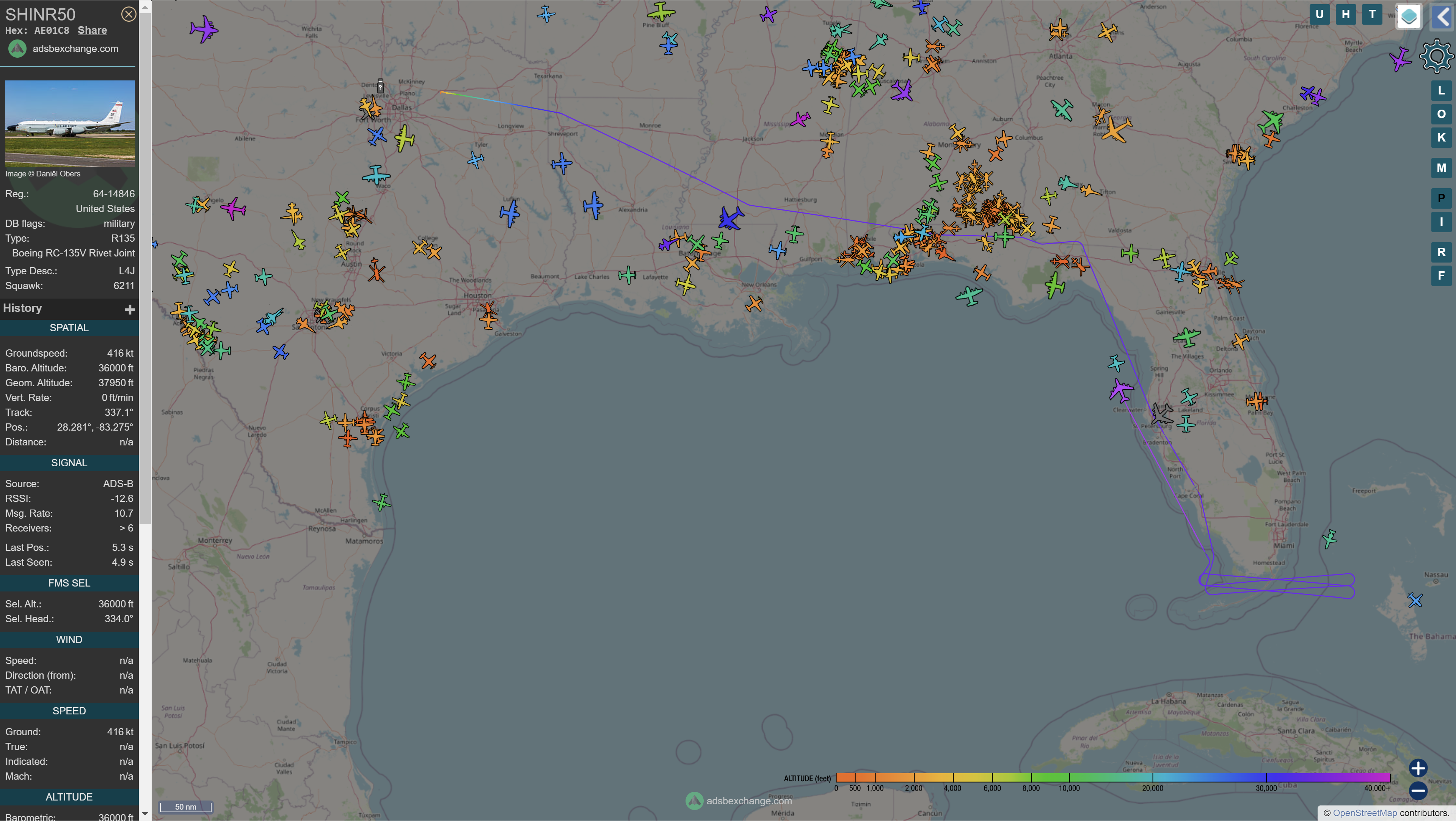The width and height of the screenshot is (1456, 821).
Task: Click the Squawk value 6211
Action: tap(124, 286)
